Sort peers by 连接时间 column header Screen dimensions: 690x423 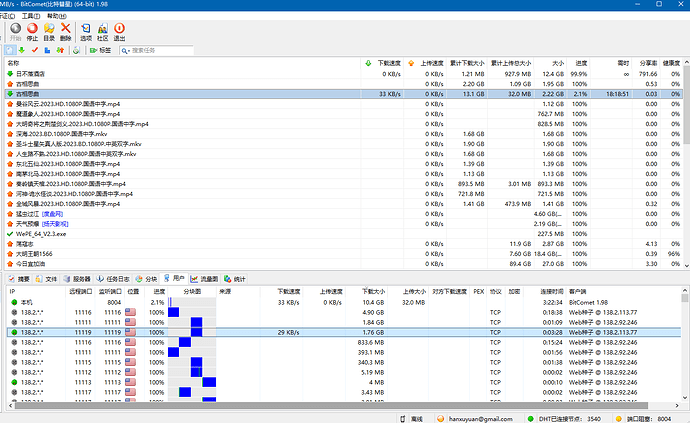[x=552, y=291]
